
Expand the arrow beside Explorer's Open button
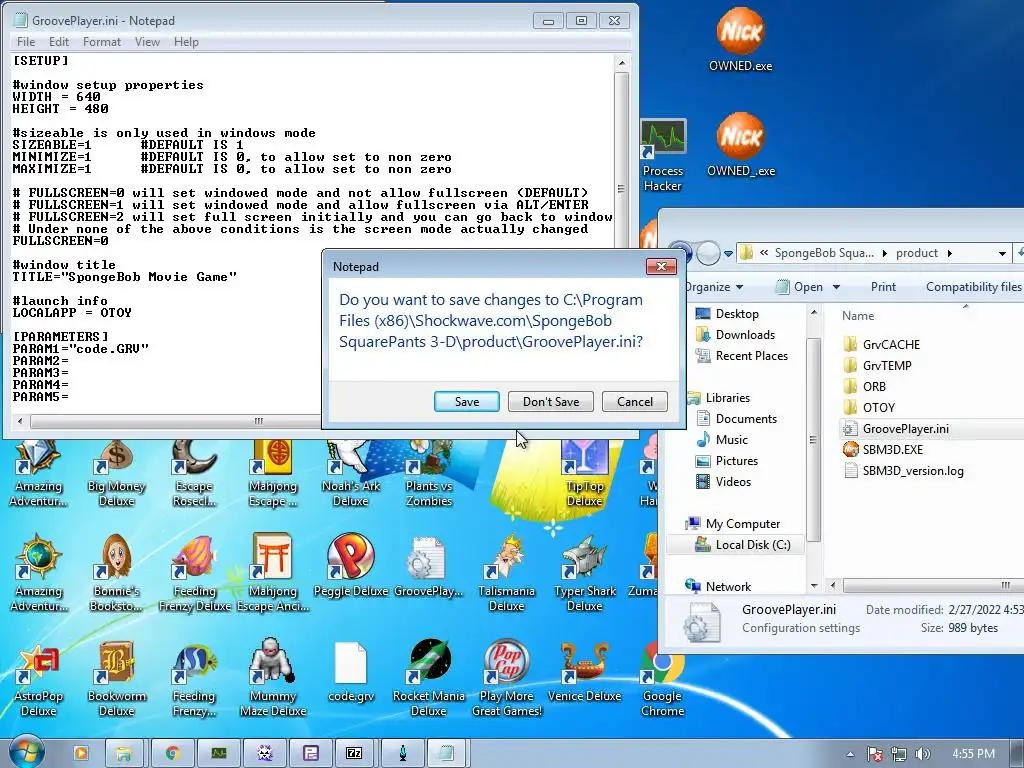pos(836,287)
